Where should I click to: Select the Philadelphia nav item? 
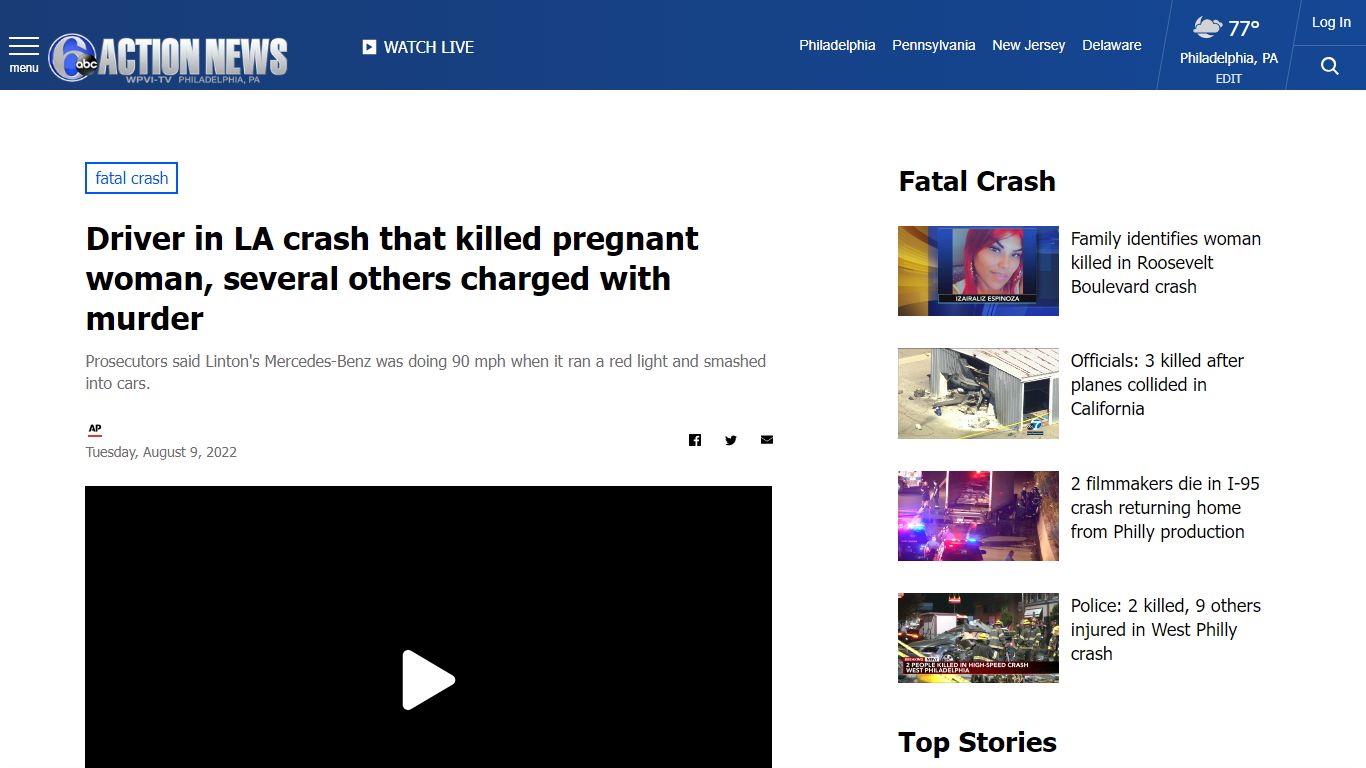point(837,45)
